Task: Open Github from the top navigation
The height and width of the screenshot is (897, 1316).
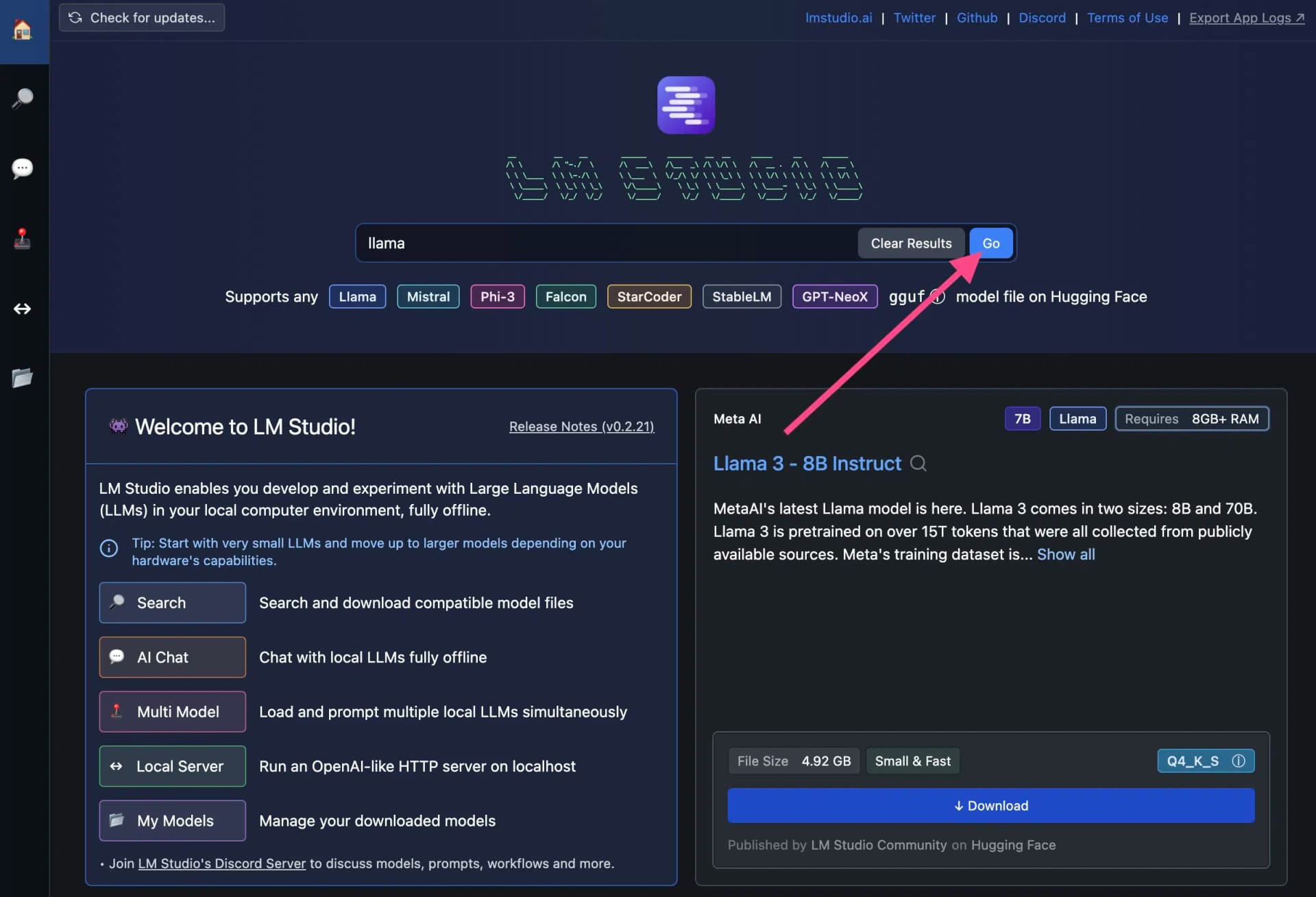Action: pos(977,17)
